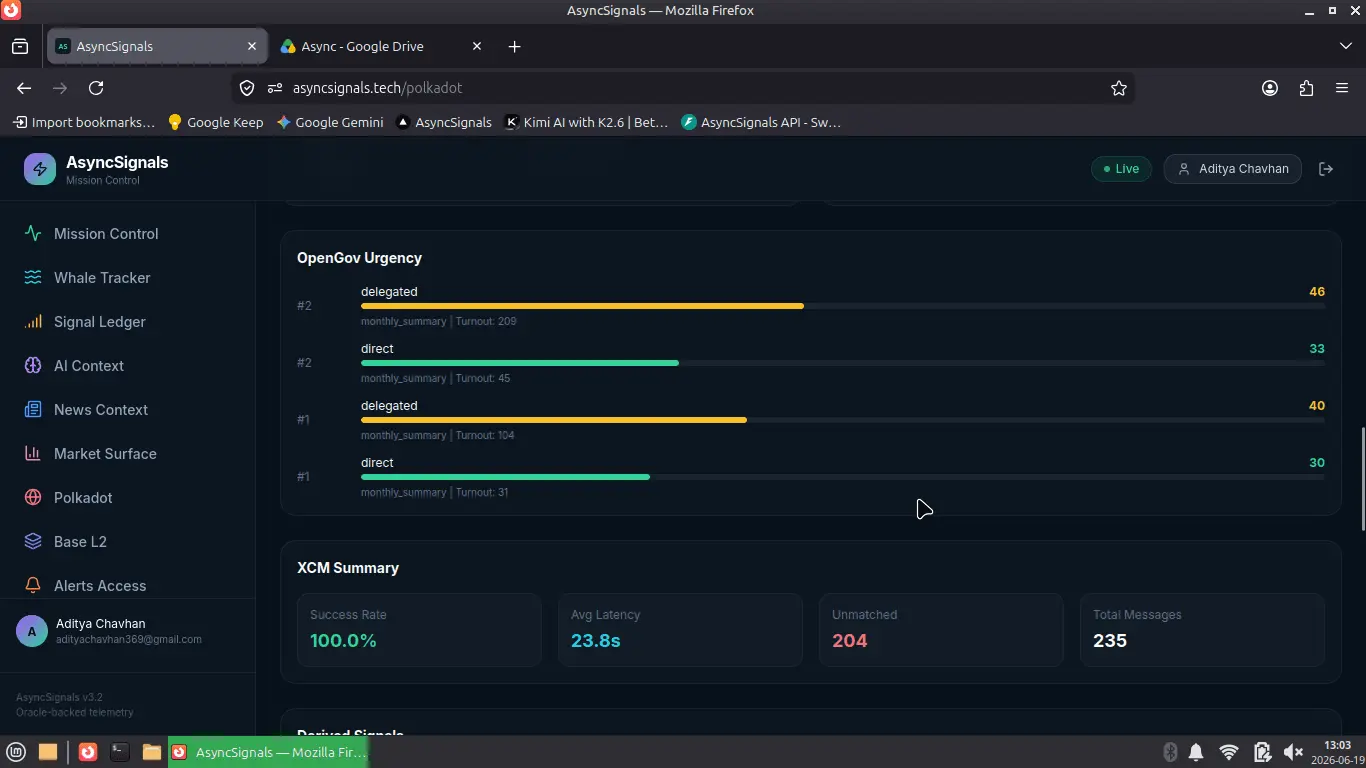The width and height of the screenshot is (1366, 768).
Task: Click the Signal Ledger bars icon
Action: point(33,321)
